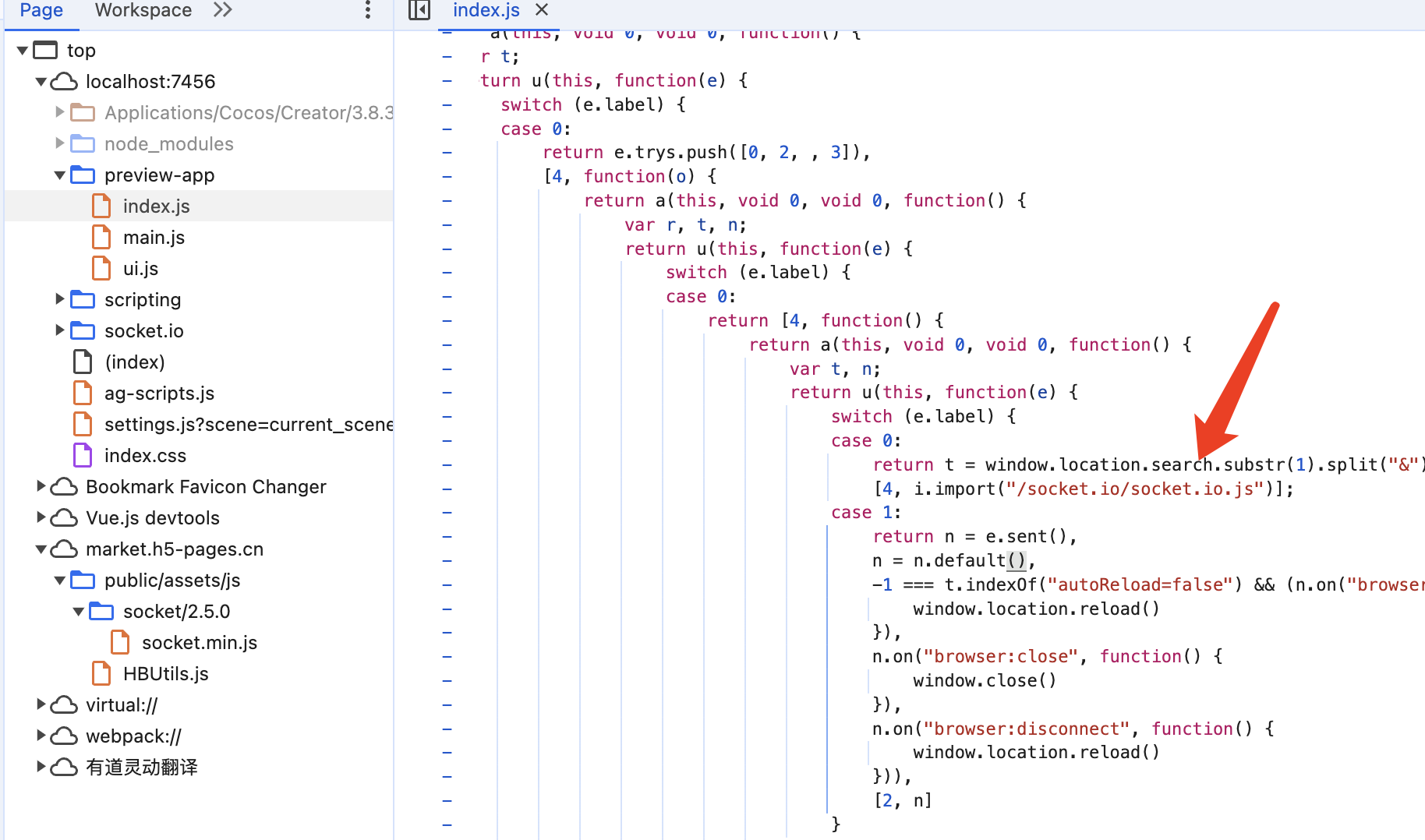Click the index.css purple file icon
Screen dimensions: 1425x840
pyautogui.click(x=83, y=455)
